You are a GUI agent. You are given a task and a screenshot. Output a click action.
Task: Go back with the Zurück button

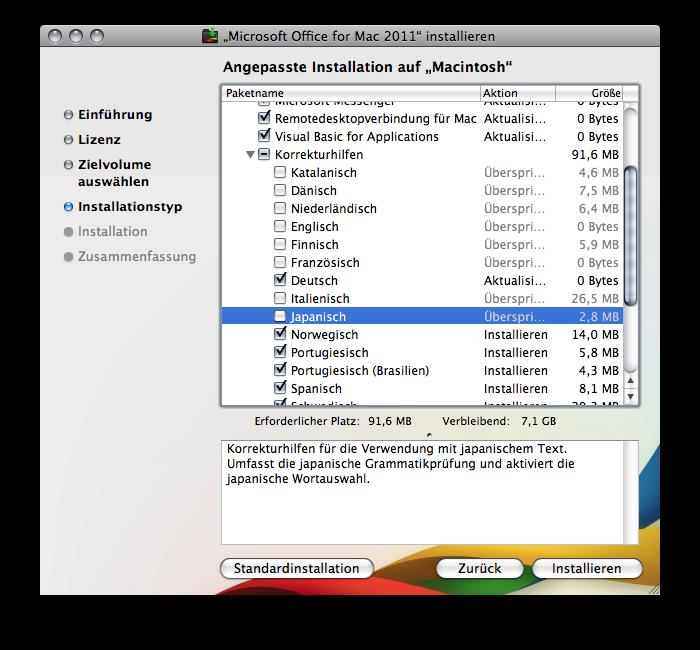coord(479,568)
